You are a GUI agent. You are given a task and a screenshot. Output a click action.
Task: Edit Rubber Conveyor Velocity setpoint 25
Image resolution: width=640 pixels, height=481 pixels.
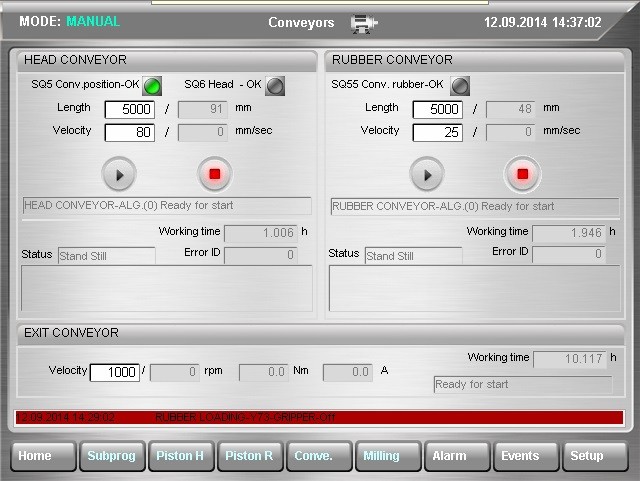pos(438,132)
